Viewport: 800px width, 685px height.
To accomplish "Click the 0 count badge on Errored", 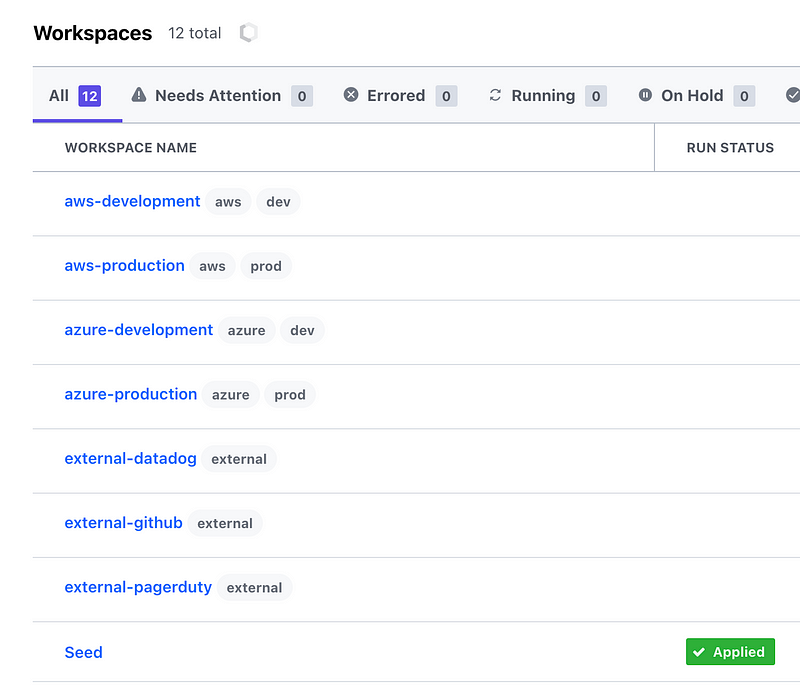I will 446,96.
